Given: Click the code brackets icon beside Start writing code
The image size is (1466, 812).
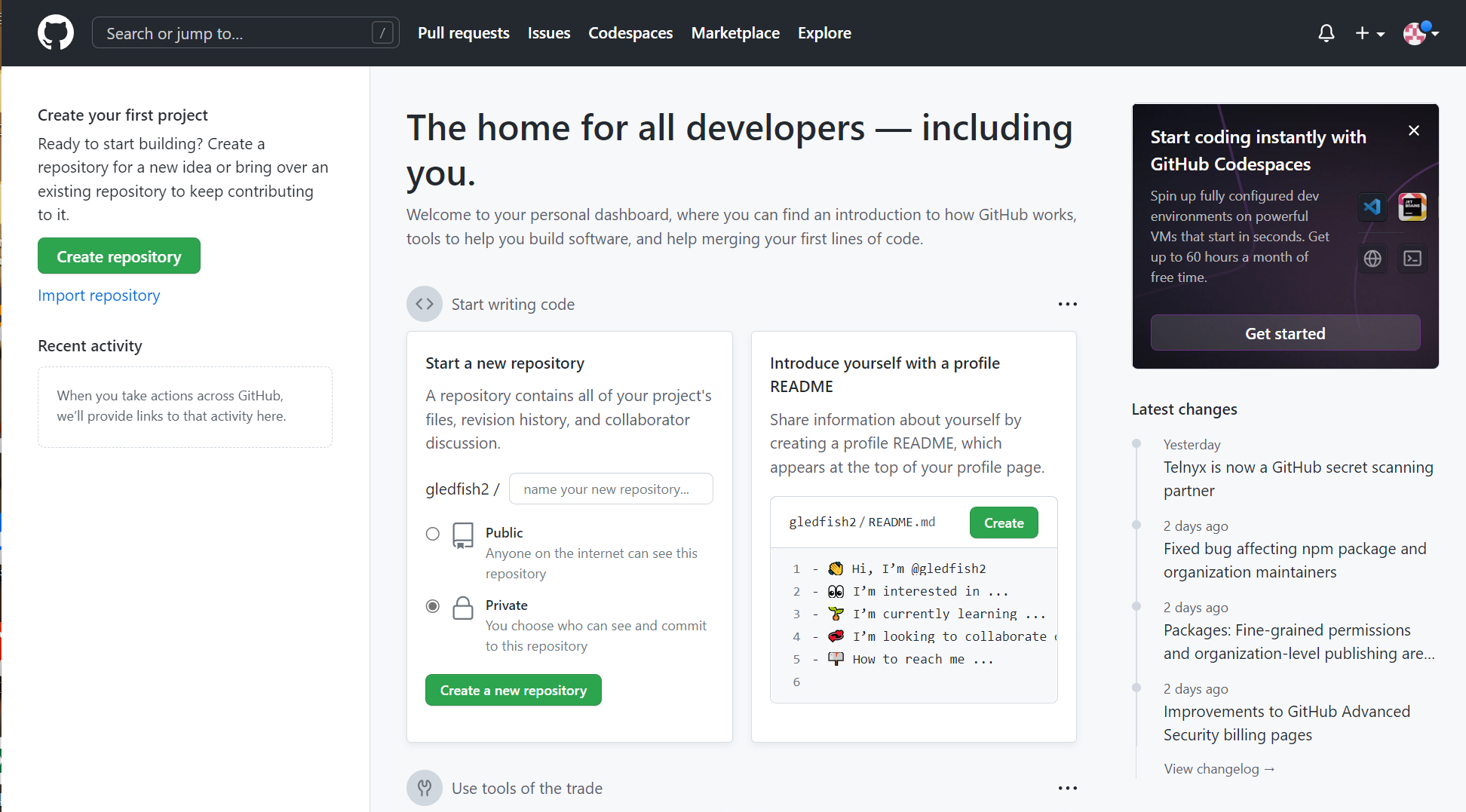Looking at the screenshot, I should pos(425,304).
